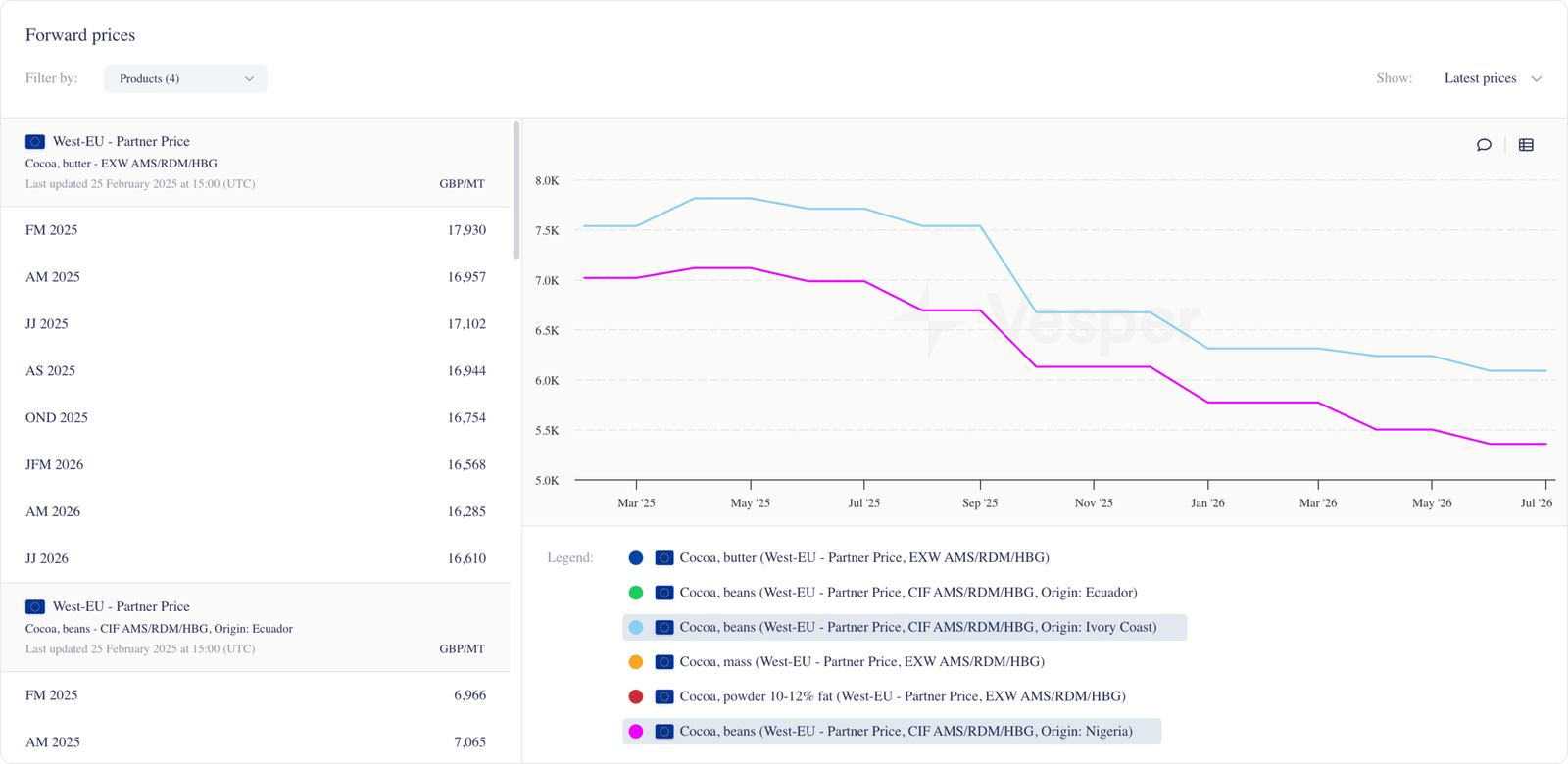The height and width of the screenshot is (764, 1568).
Task: Toggle Cocoa beans Ecuador series in legend
Action: point(907,593)
